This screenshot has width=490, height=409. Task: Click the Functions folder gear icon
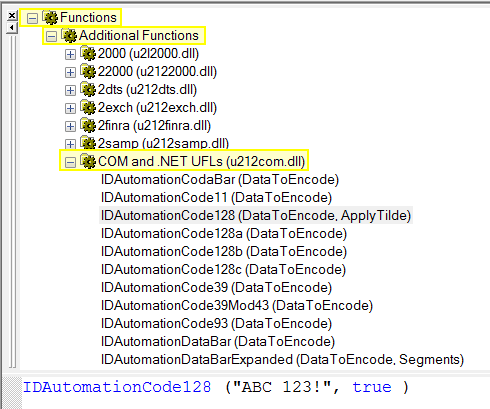(x=50, y=17)
